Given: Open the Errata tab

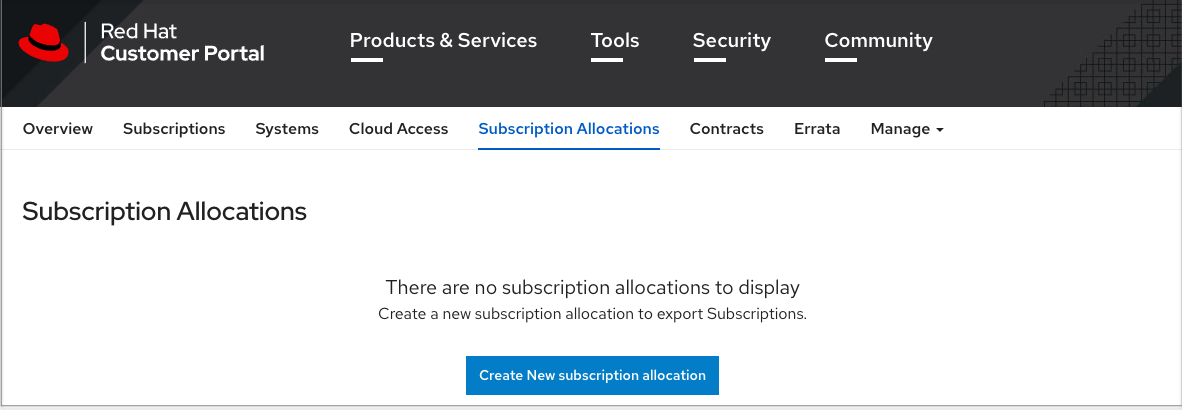Looking at the screenshot, I should pyautogui.click(x=817, y=129).
